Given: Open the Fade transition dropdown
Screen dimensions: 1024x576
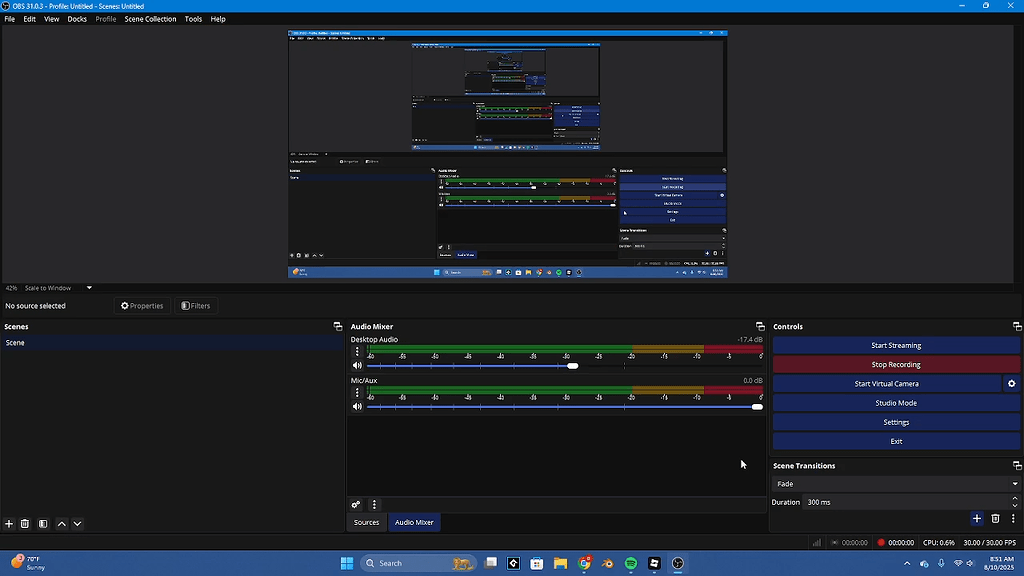Looking at the screenshot, I should click(x=896, y=484).
